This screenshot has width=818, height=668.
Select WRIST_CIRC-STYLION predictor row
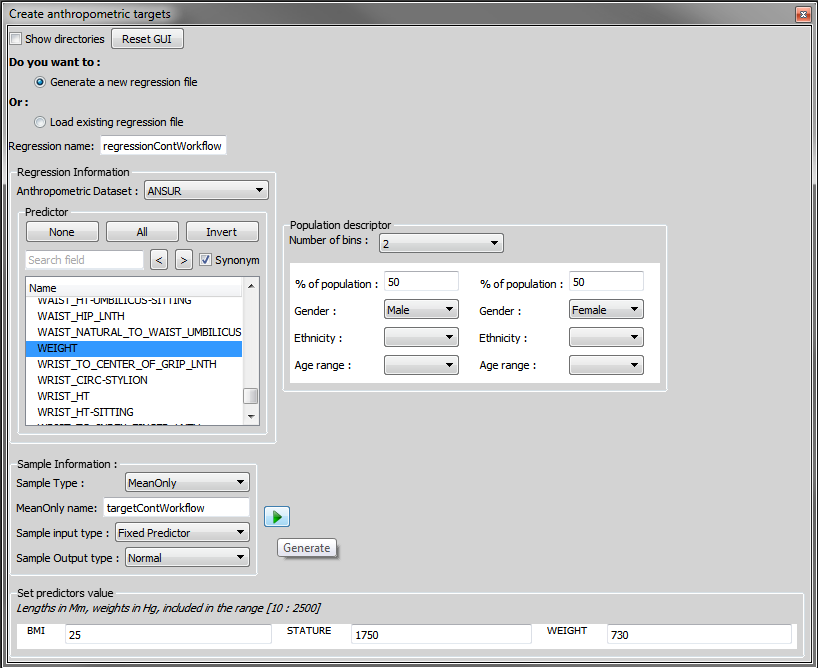[134, 380]
